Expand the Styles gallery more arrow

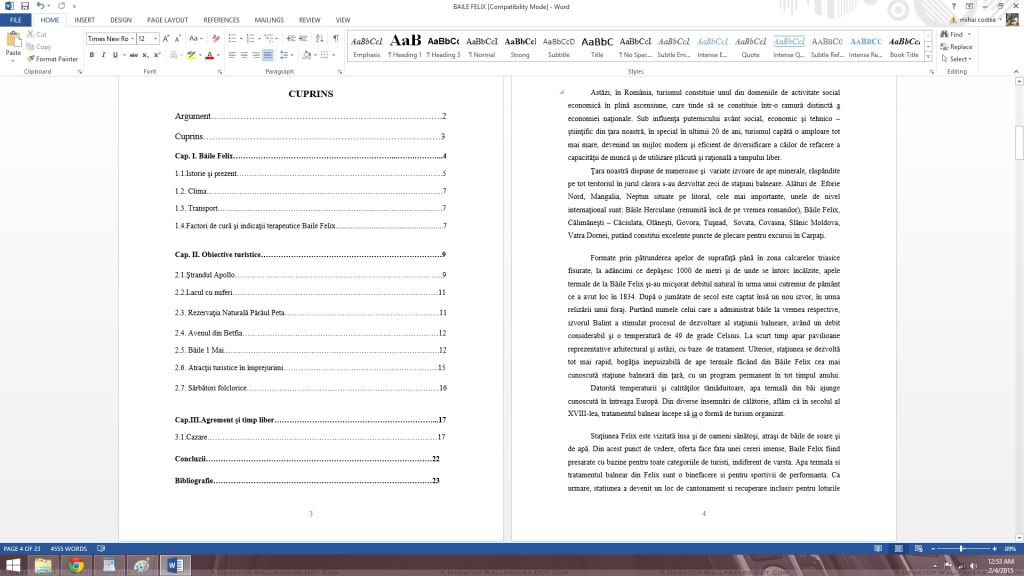coord(929,56)
